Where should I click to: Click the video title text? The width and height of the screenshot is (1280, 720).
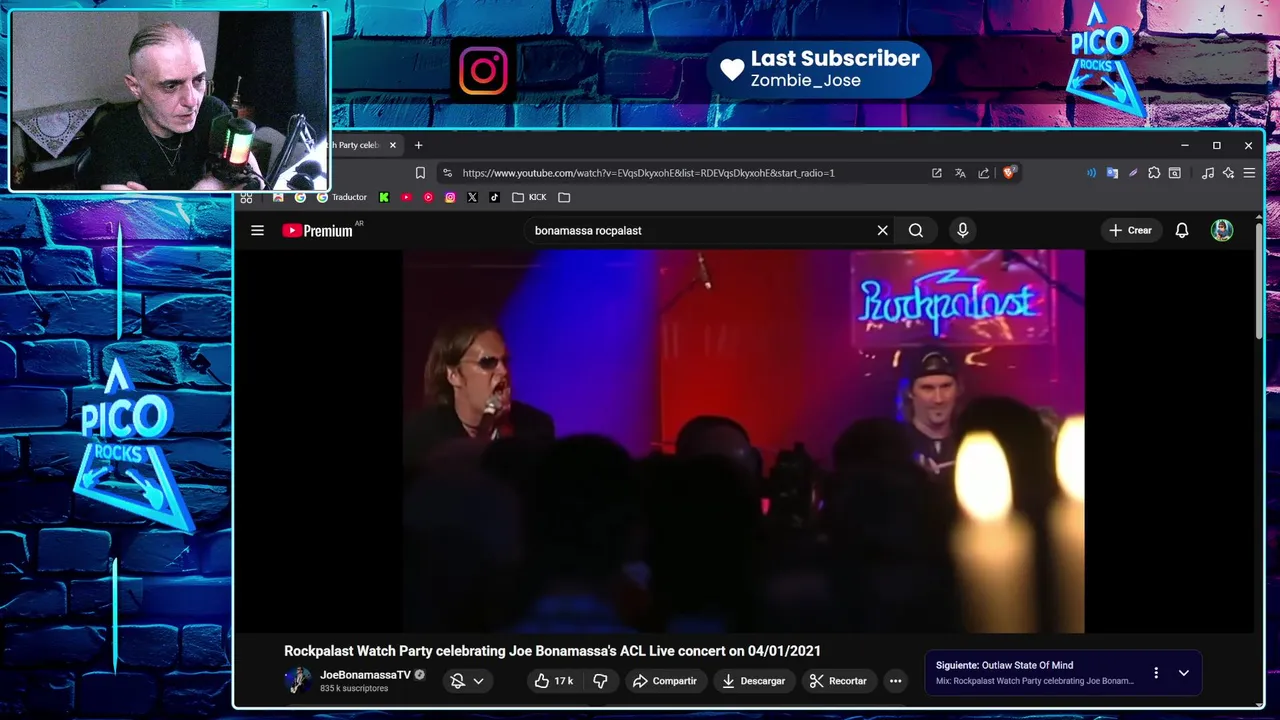[x=552, y=651]
